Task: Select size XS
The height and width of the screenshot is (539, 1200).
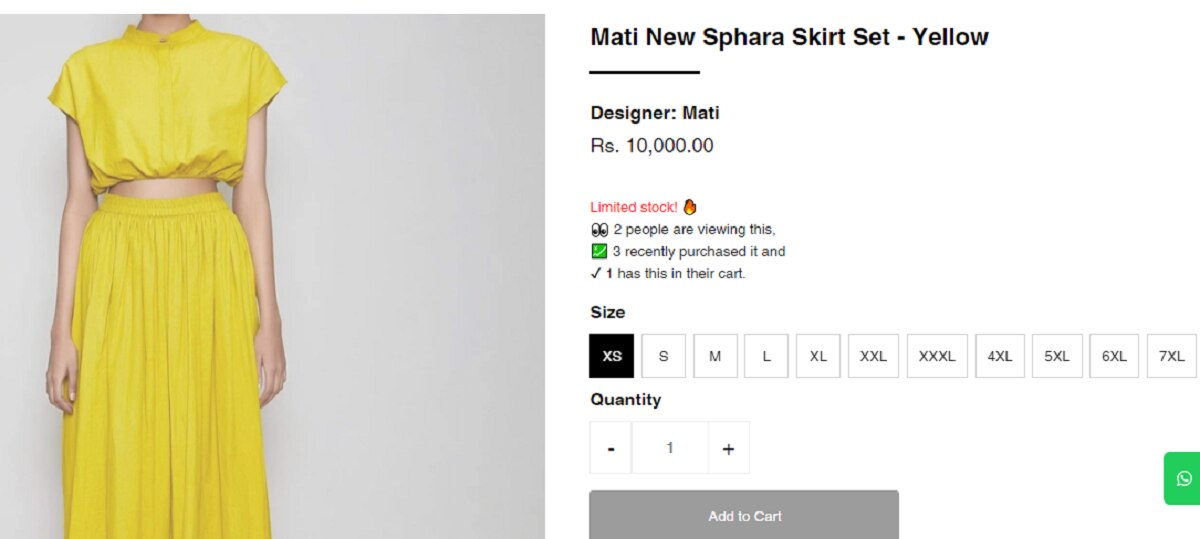Action: tap(612, 356)
